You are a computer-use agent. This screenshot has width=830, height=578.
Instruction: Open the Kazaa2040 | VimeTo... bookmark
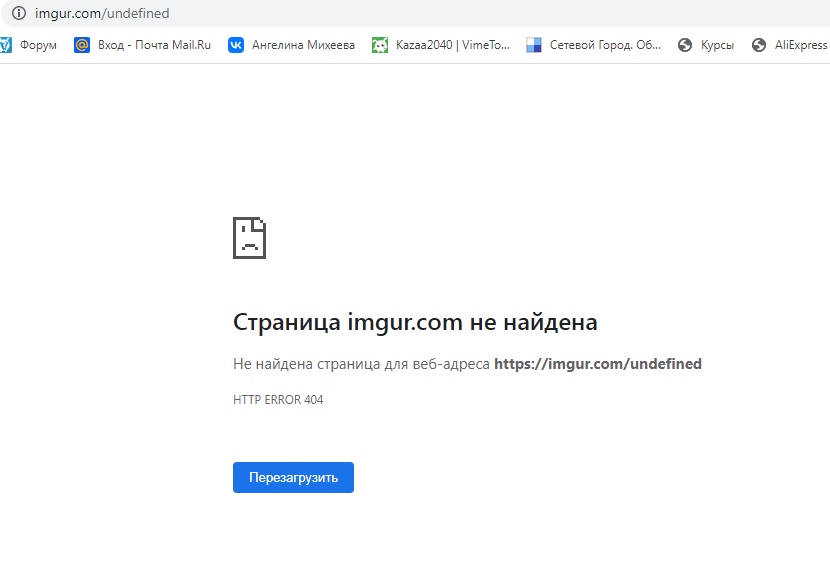pos(453,45)
